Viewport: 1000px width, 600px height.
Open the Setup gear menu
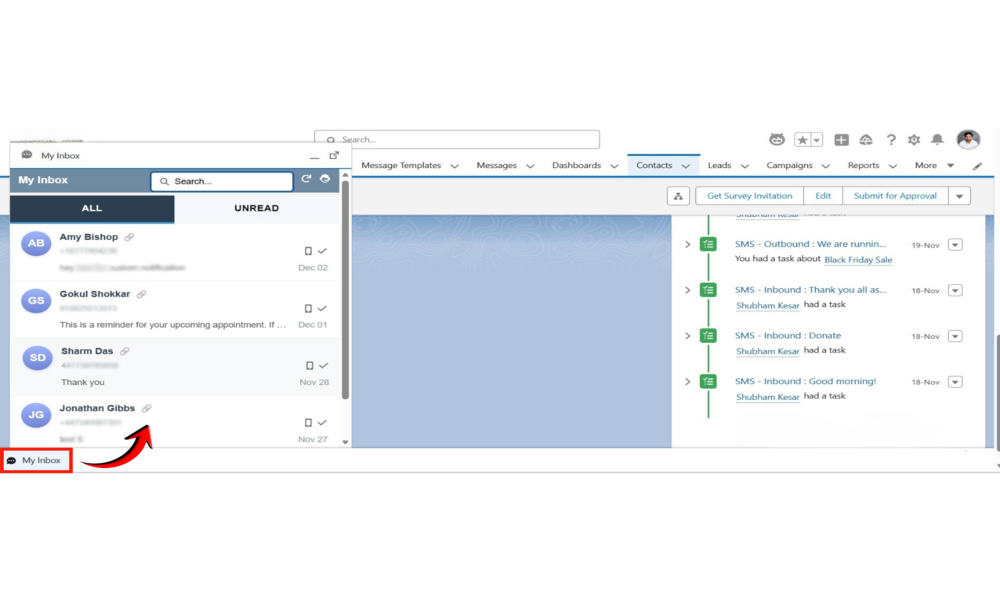tap(914, 140)
